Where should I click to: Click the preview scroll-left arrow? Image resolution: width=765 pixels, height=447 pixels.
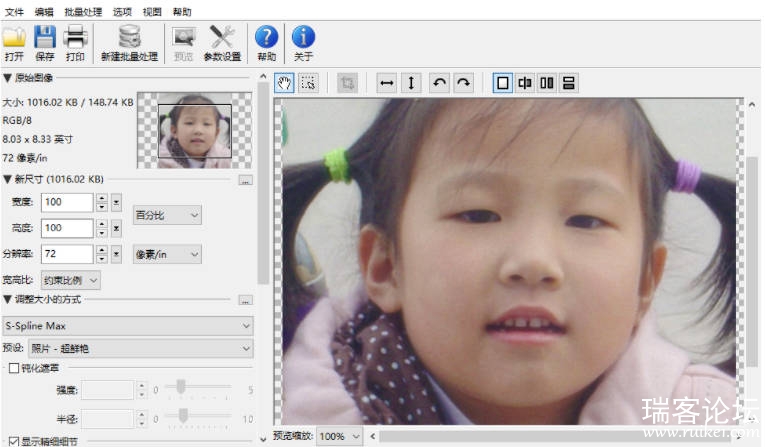373,436
